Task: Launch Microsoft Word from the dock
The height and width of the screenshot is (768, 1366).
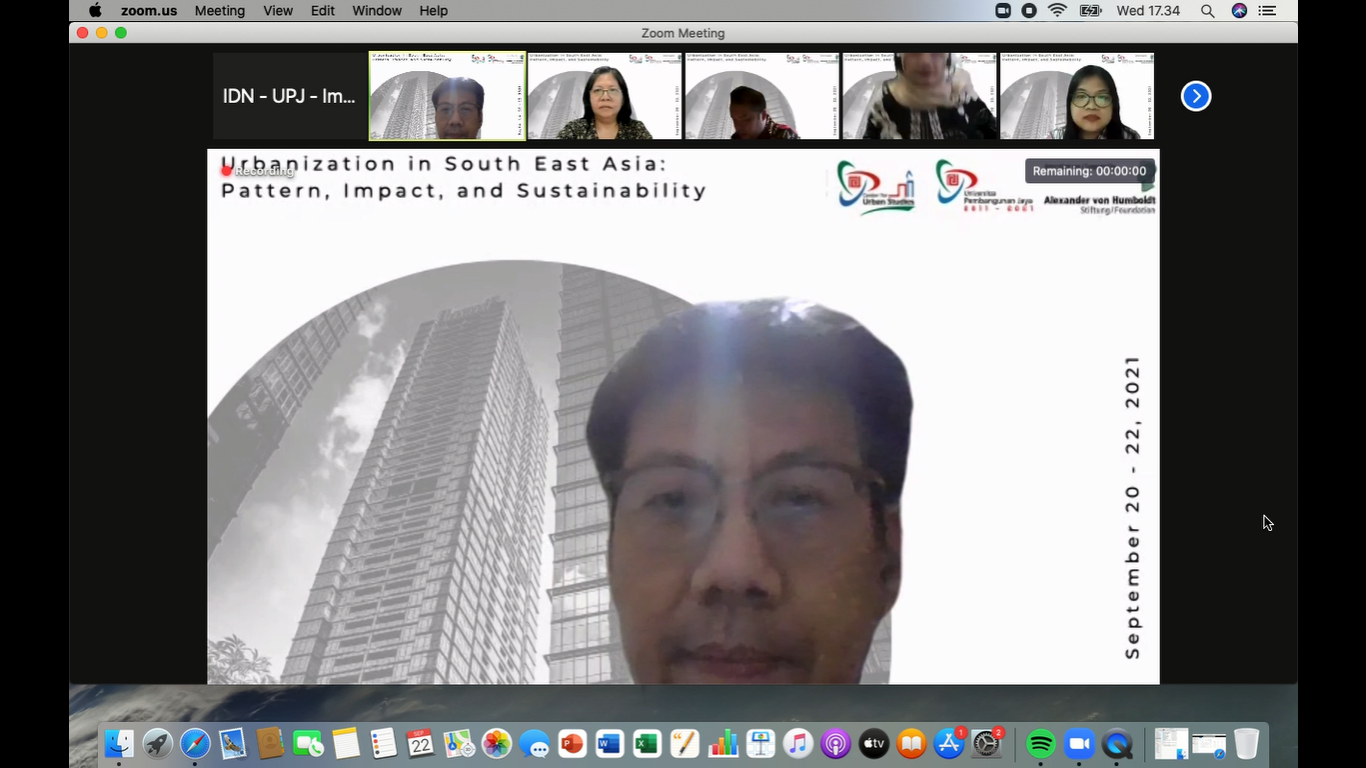Action: pyautogui.click(x=610, y=743)
